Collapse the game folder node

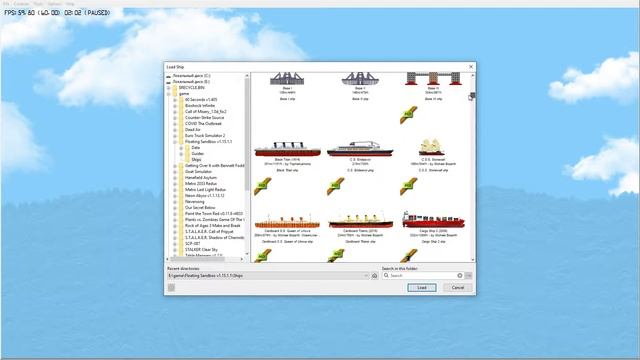[168, 94]
